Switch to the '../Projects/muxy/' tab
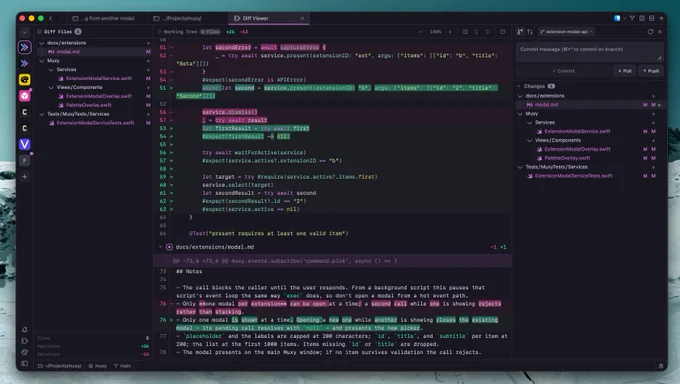This screenshot has width=680, height=384. point(178,18)
